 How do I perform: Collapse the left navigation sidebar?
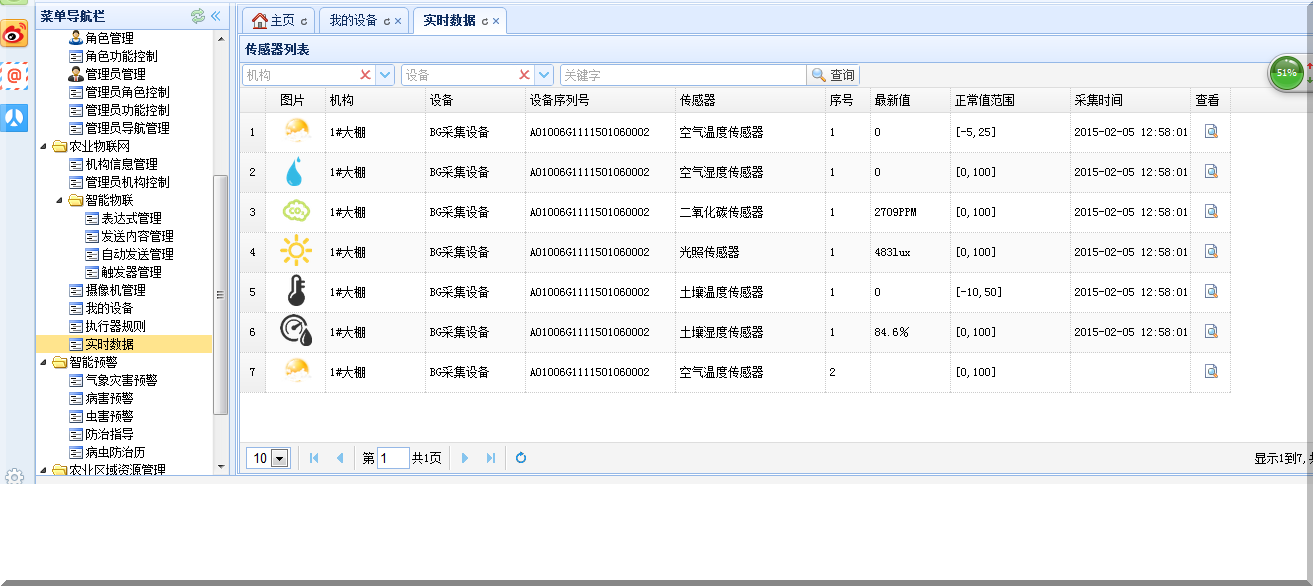(215, 16)
